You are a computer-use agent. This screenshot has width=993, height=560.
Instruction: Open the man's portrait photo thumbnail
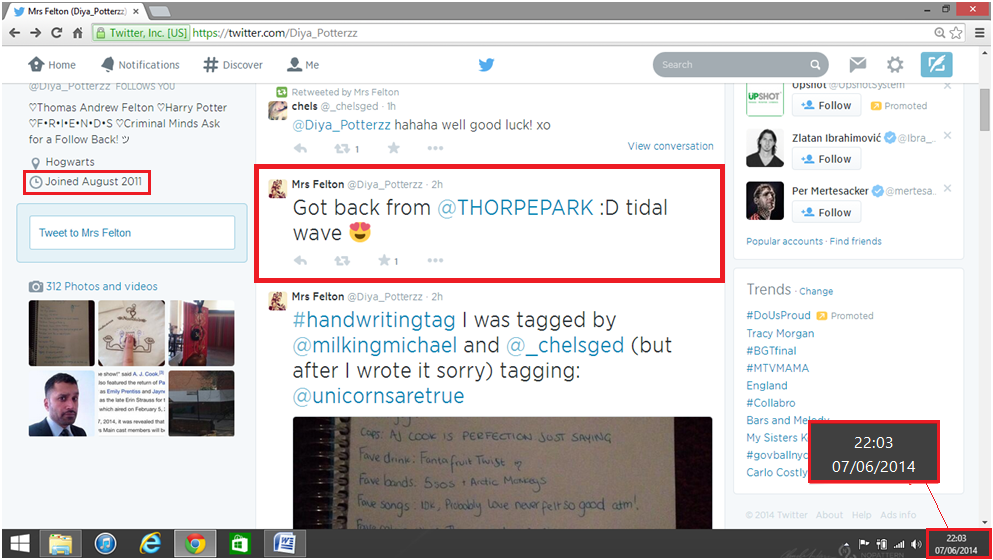[61, 404]
